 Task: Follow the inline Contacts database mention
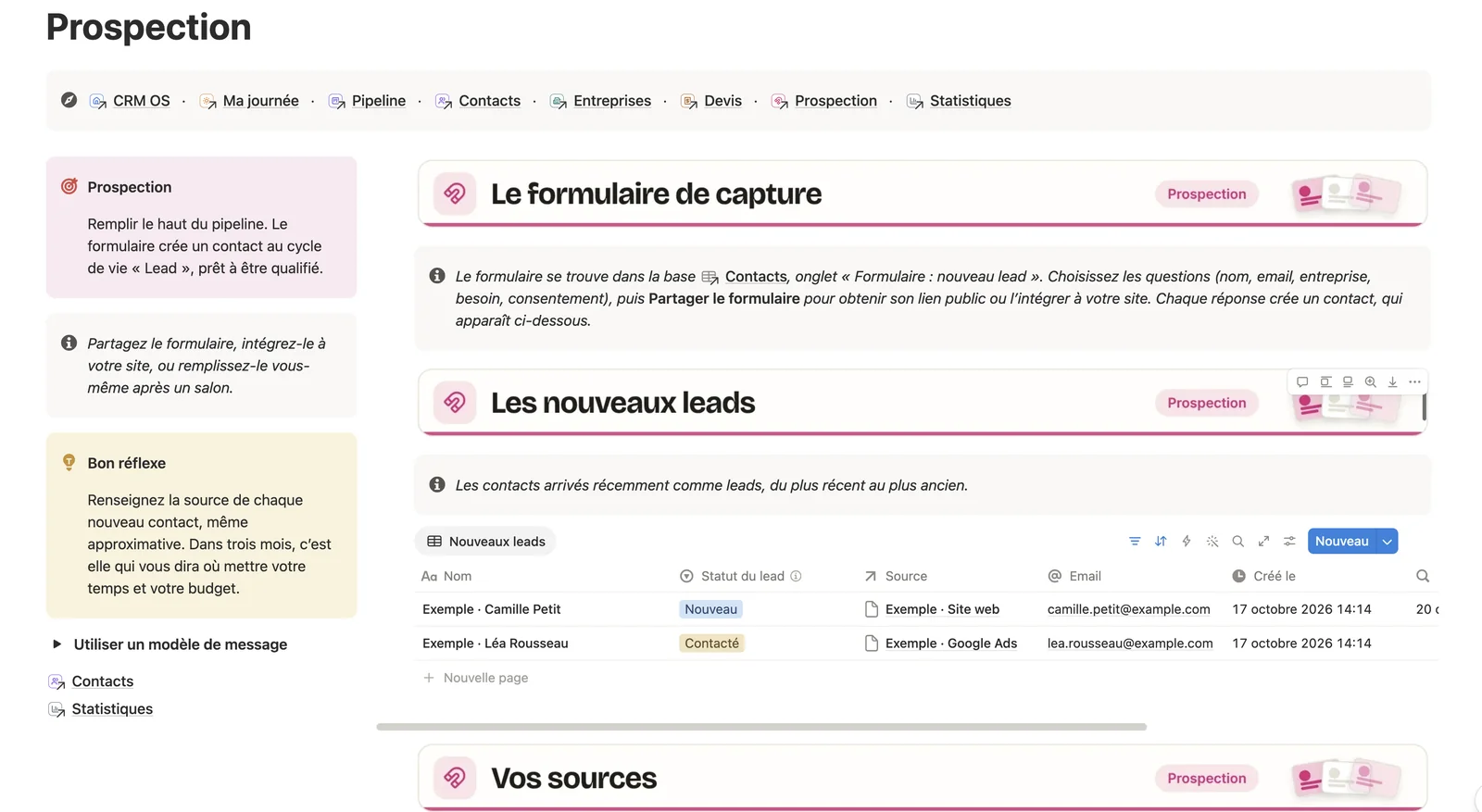click(745, 276)
